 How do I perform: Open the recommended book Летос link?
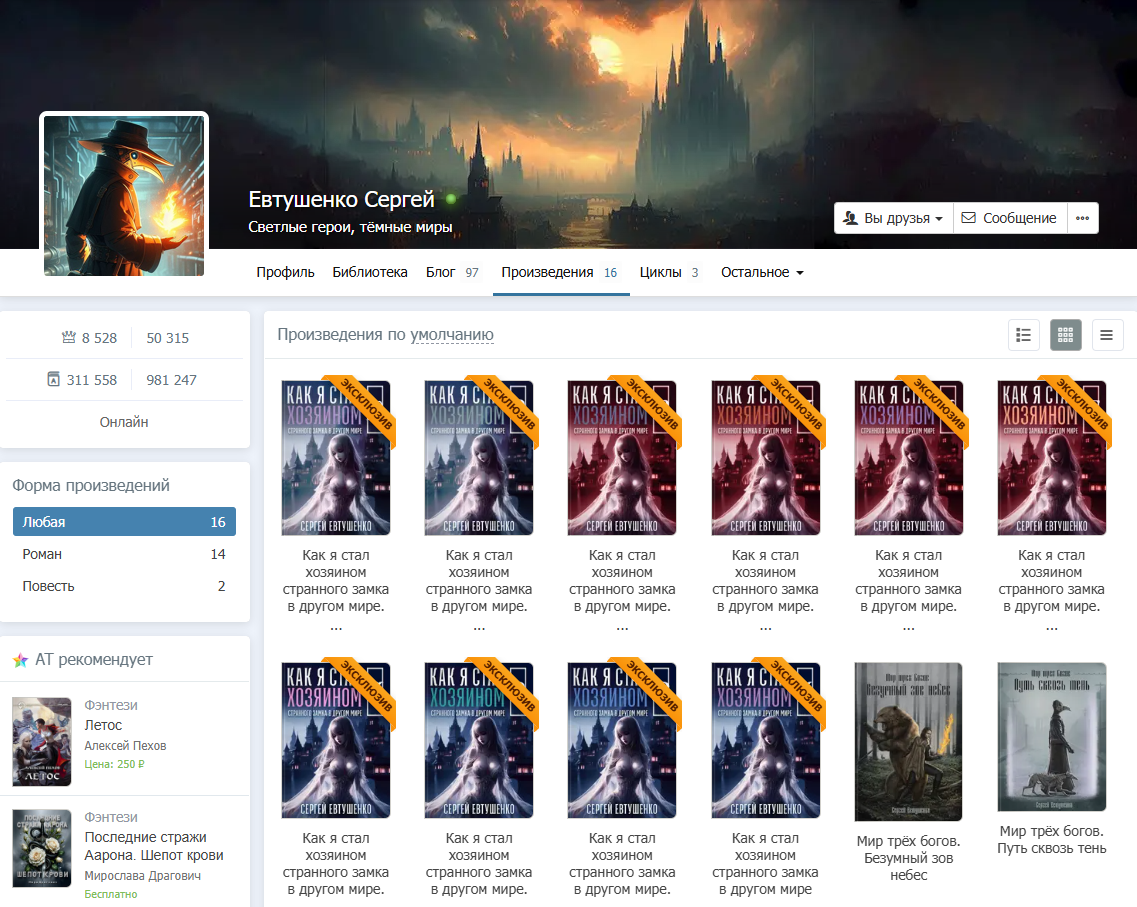[103, 725]
